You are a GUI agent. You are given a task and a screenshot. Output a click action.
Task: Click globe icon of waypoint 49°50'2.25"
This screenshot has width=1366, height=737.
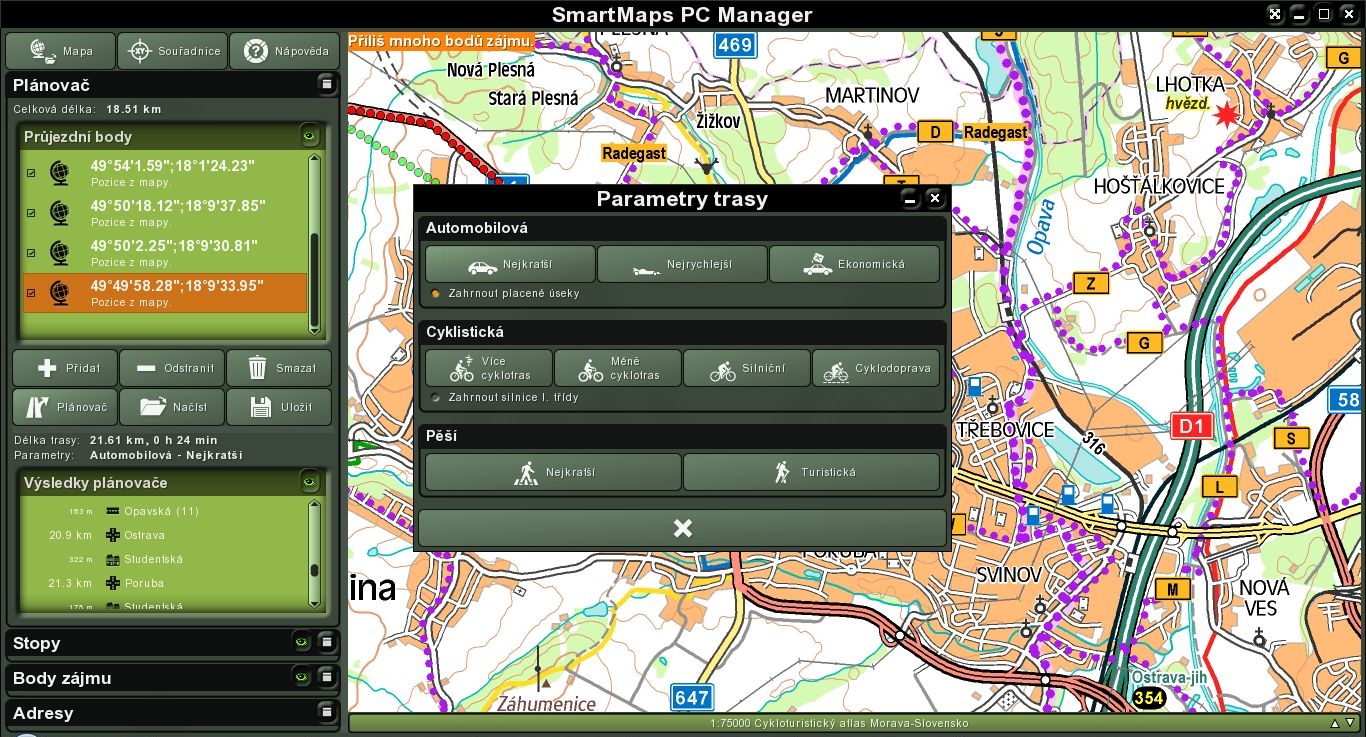pyautogui.click(x=59, y=253)
